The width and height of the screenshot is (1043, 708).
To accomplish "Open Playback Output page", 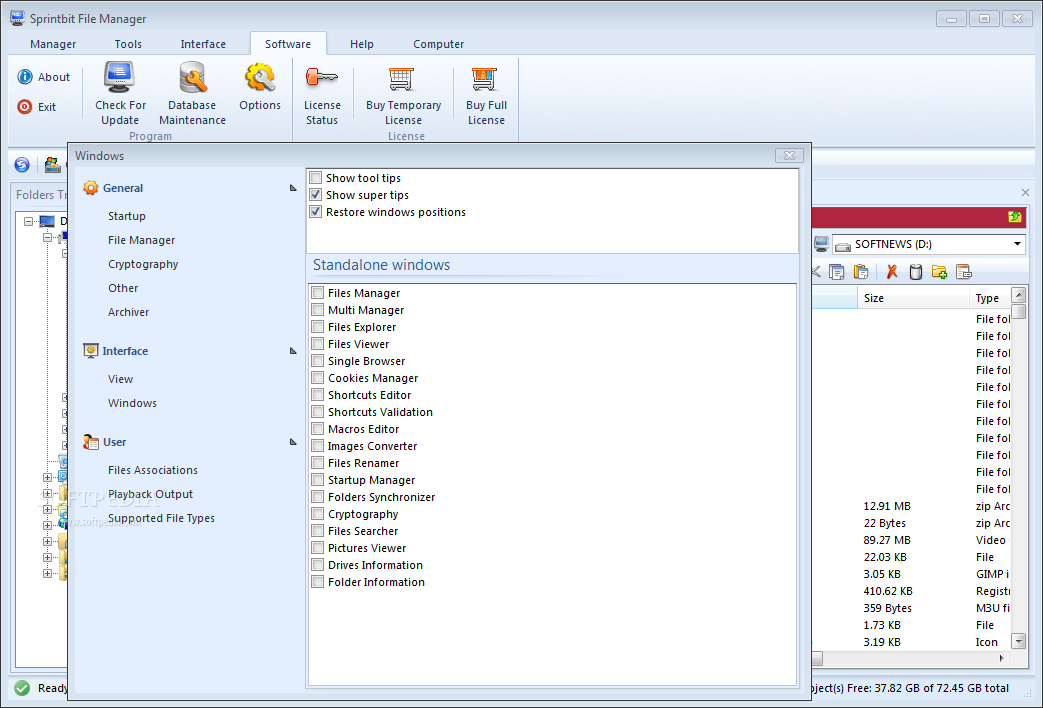I will click(150, 494).
